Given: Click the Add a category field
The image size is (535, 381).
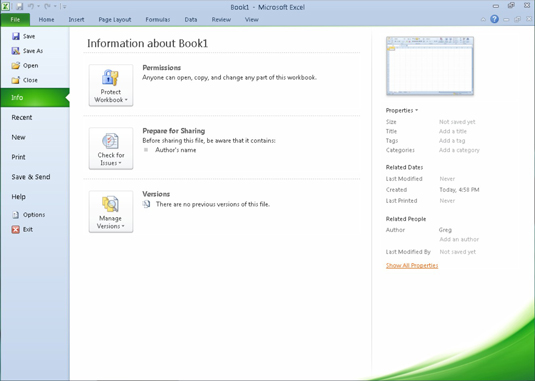Looking at the screenshot, I should point(459,150).
